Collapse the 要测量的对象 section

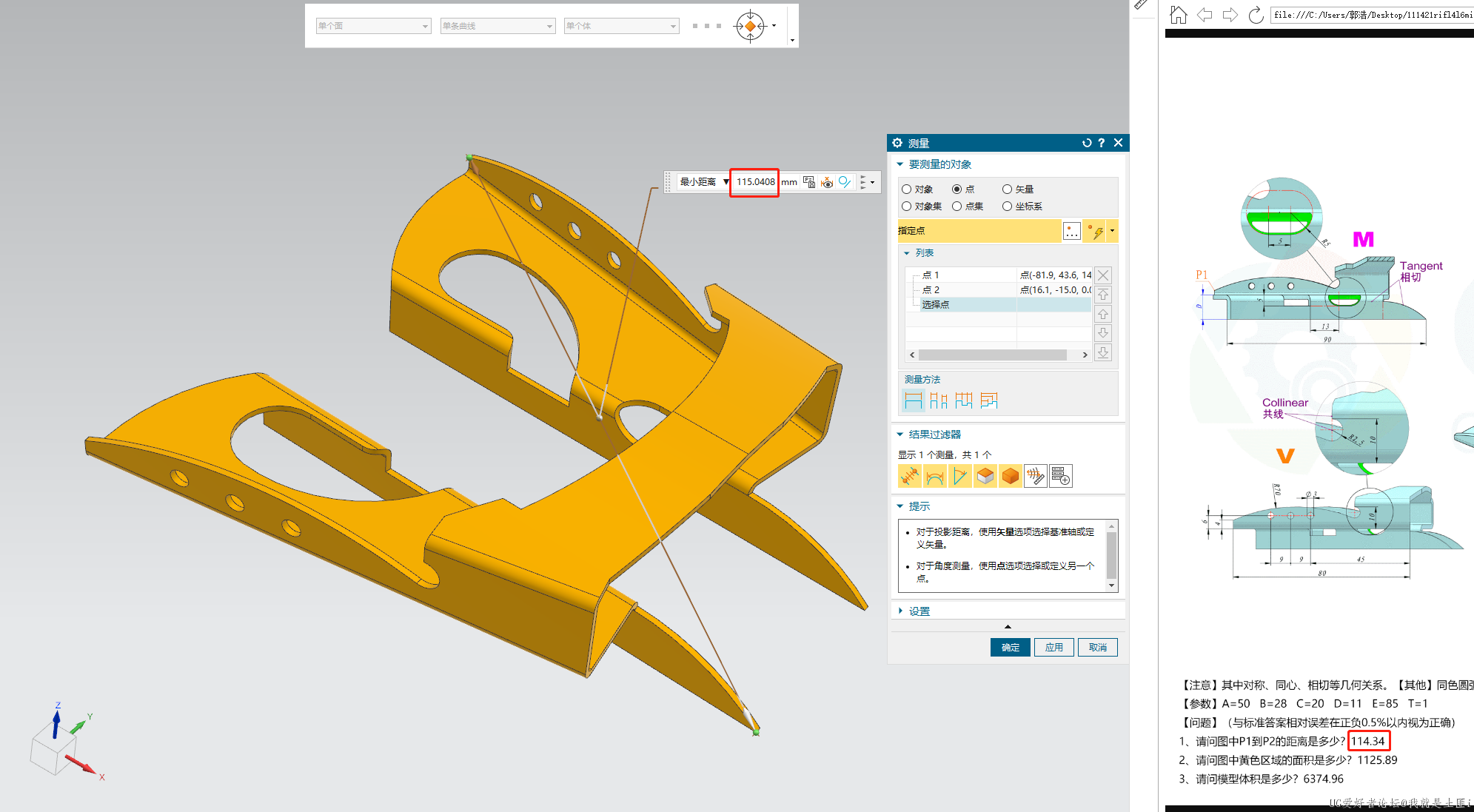point(900,164)
